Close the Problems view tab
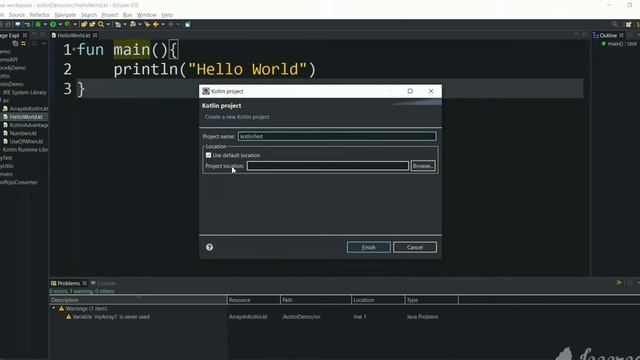The width and height of the screenshot is (640, 360). coord(84,283)
